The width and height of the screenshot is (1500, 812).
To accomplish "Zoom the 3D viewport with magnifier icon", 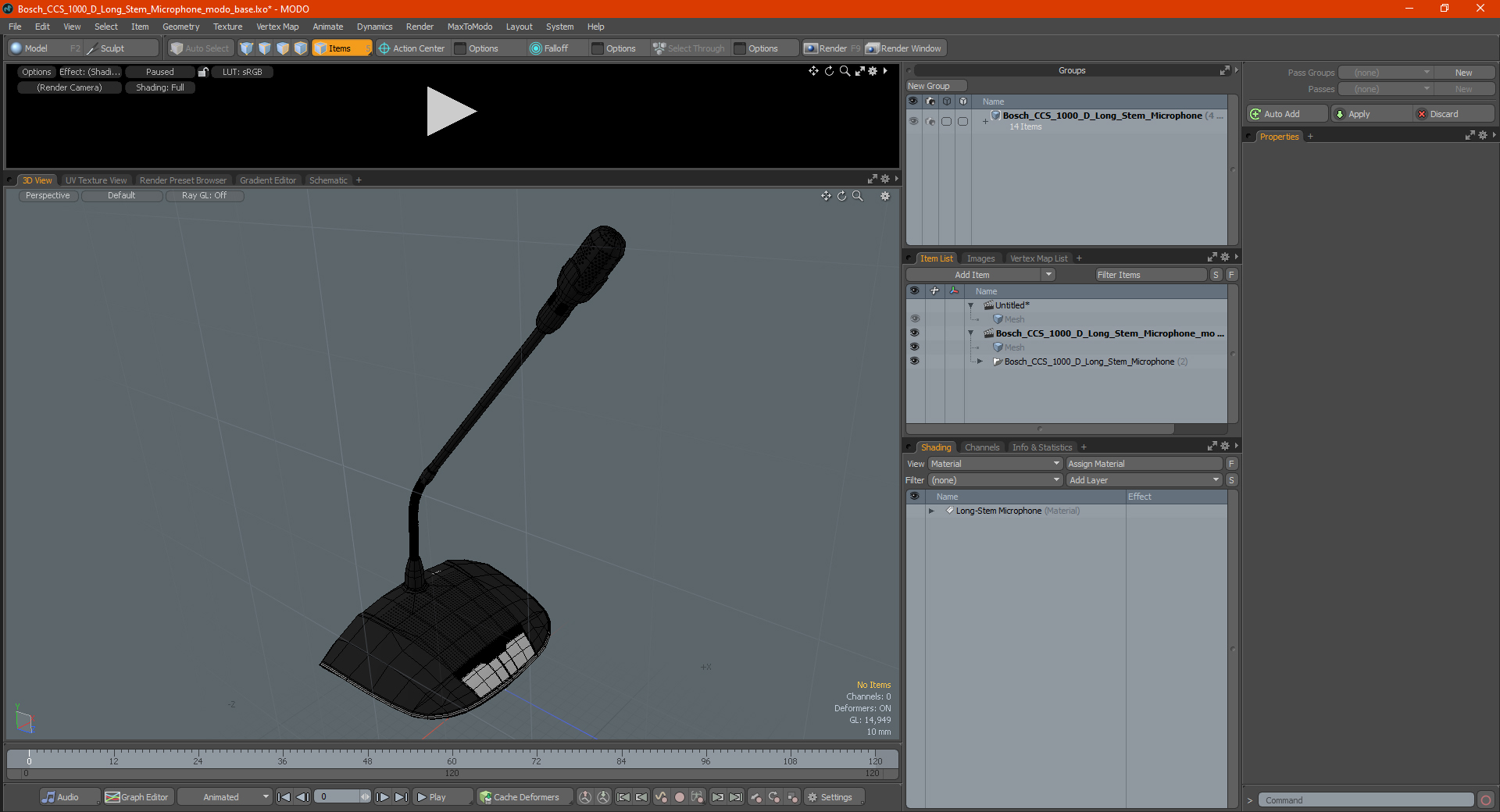I will (x=858, y=196).
